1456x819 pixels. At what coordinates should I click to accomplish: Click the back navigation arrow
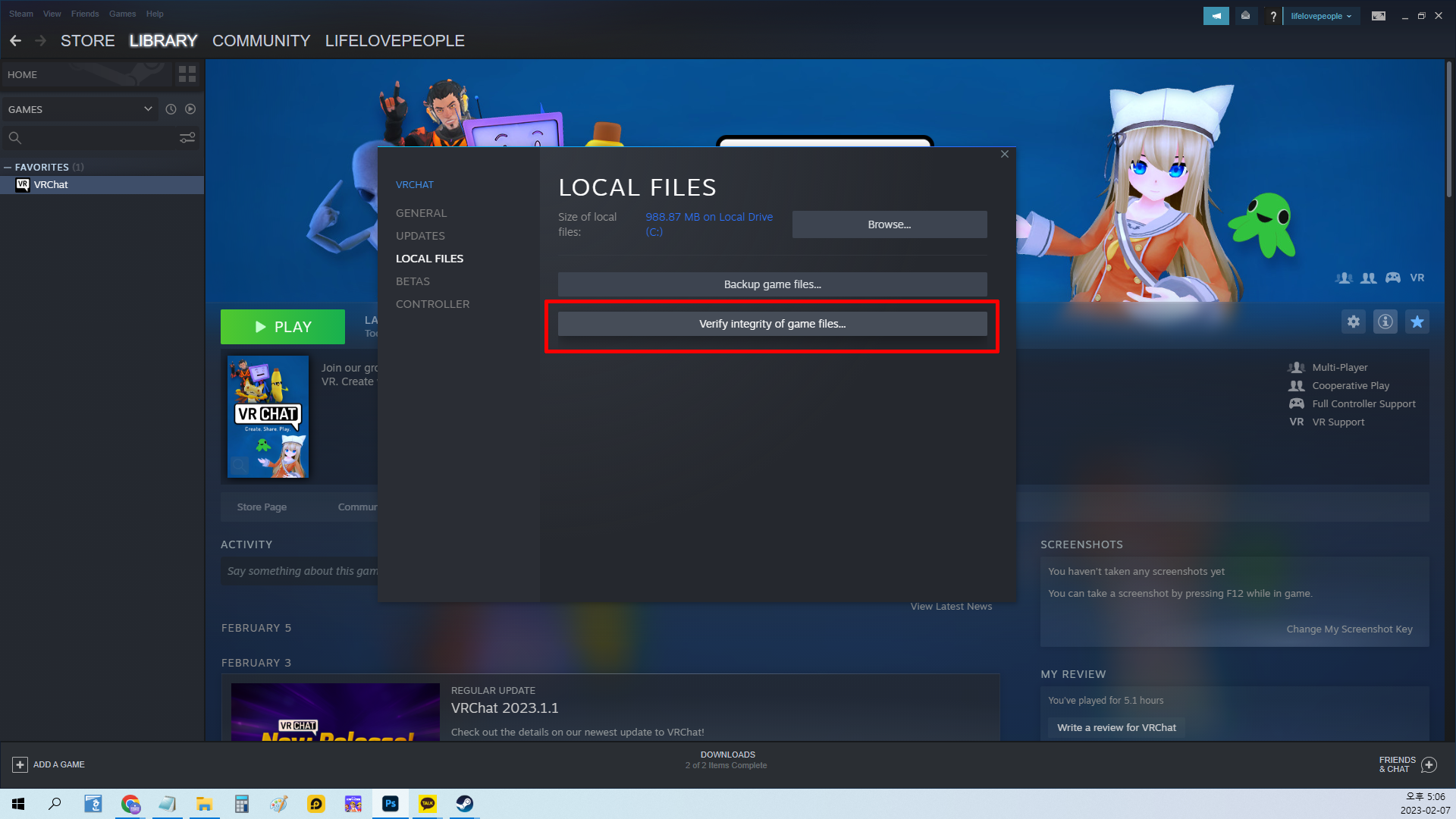coord(15,41)
